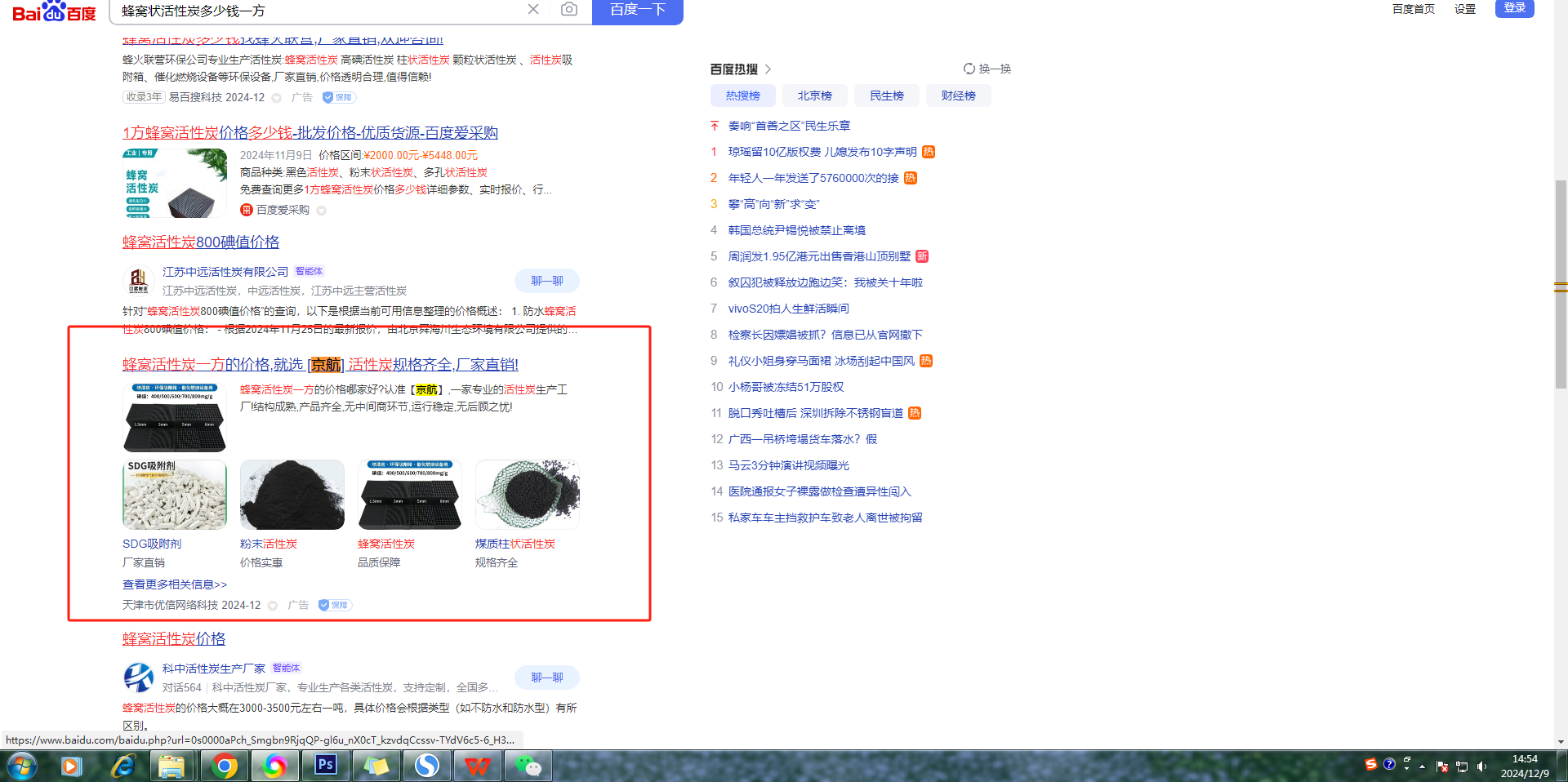Open result 1方蜂窝活性炭价格多少钱-批发价格
The image size is (1568, 782).
[x=310, y=132]
